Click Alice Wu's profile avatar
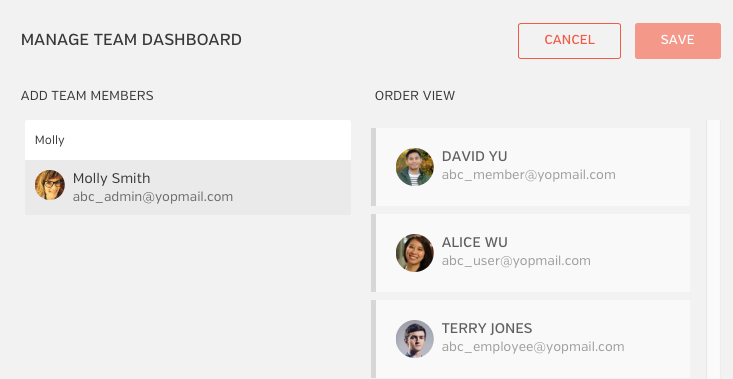This screenshot has height=379, width=733. tap(415, 253)
